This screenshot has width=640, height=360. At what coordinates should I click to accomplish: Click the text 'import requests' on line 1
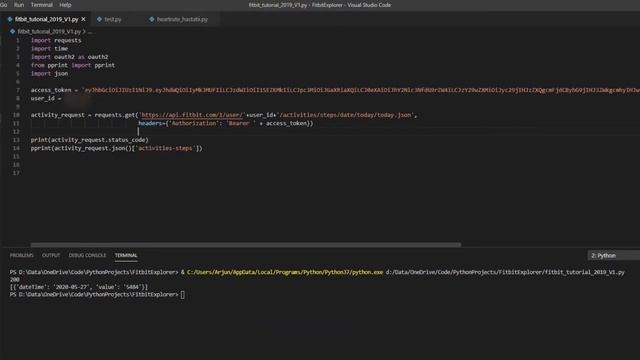56,40
